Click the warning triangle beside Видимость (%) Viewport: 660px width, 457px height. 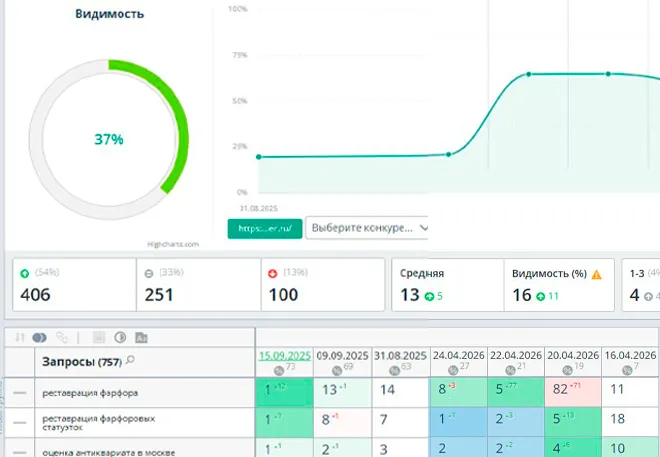pos(596,273)
